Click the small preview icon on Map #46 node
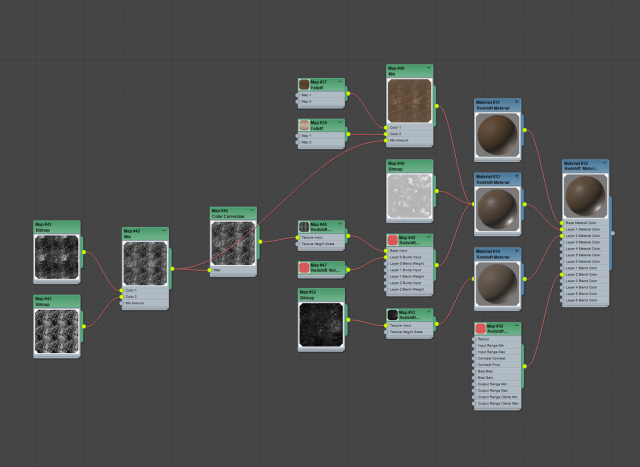 (x=304, y=227)
